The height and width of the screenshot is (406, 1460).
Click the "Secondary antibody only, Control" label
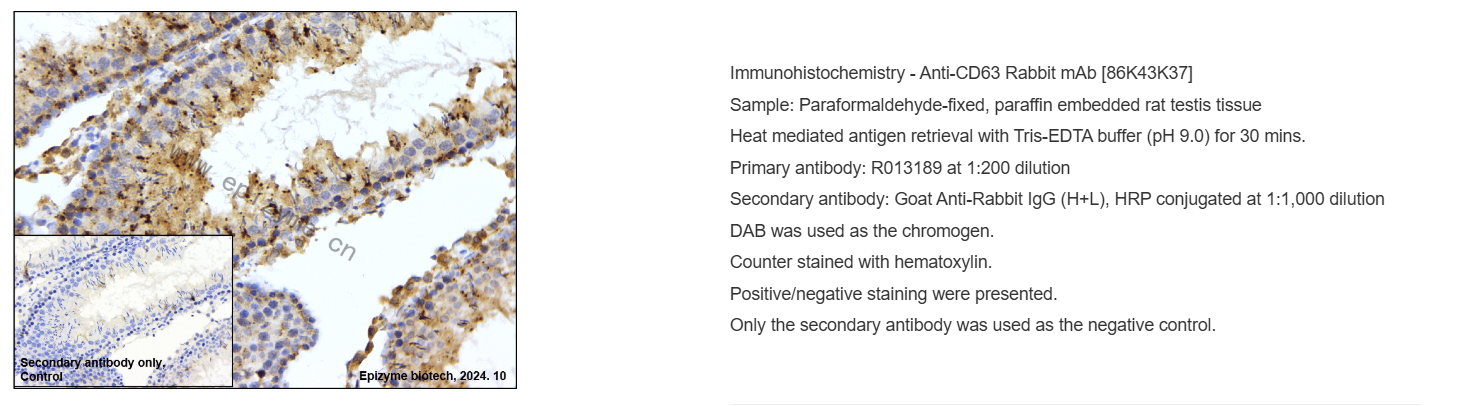(92, 369)
